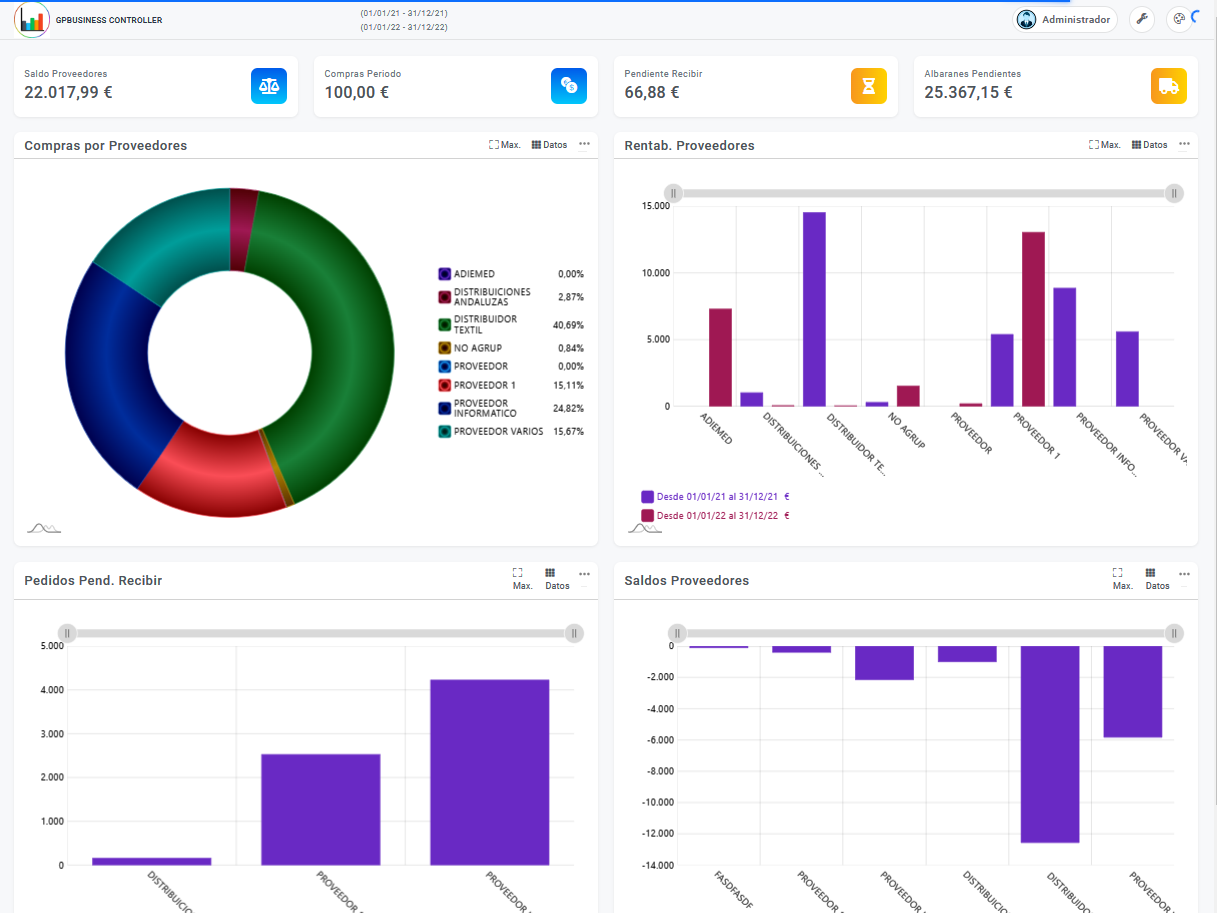The width and height of the screenshot is (1217, 913).
Task: Show Datos for Pedidos Pend. Recibir
Action: coord(557,579)
